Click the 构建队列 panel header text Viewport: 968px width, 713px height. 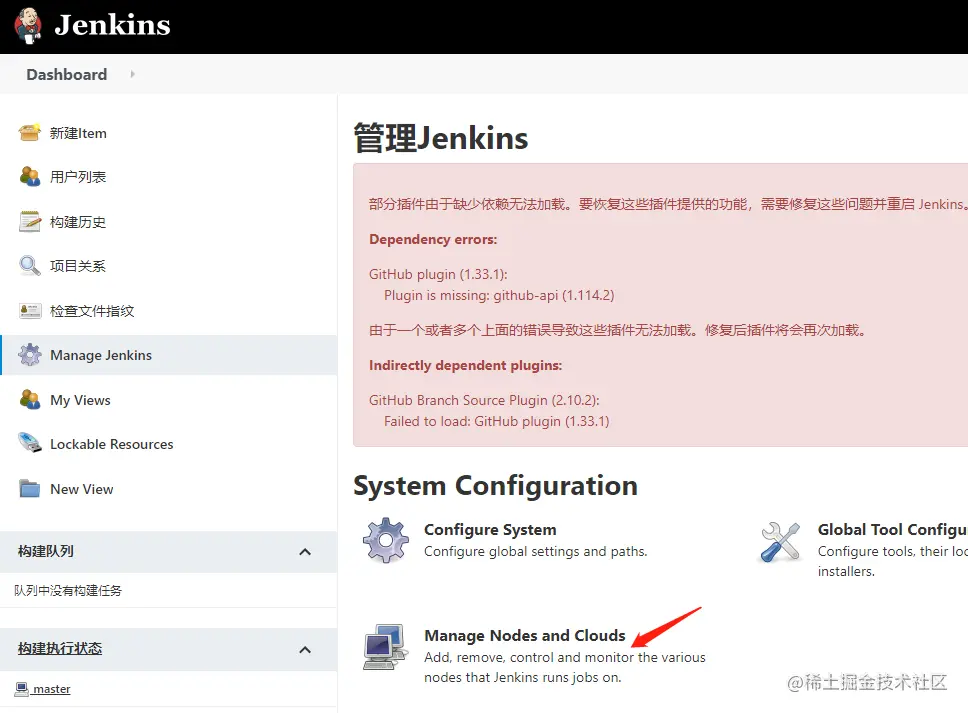46,551
